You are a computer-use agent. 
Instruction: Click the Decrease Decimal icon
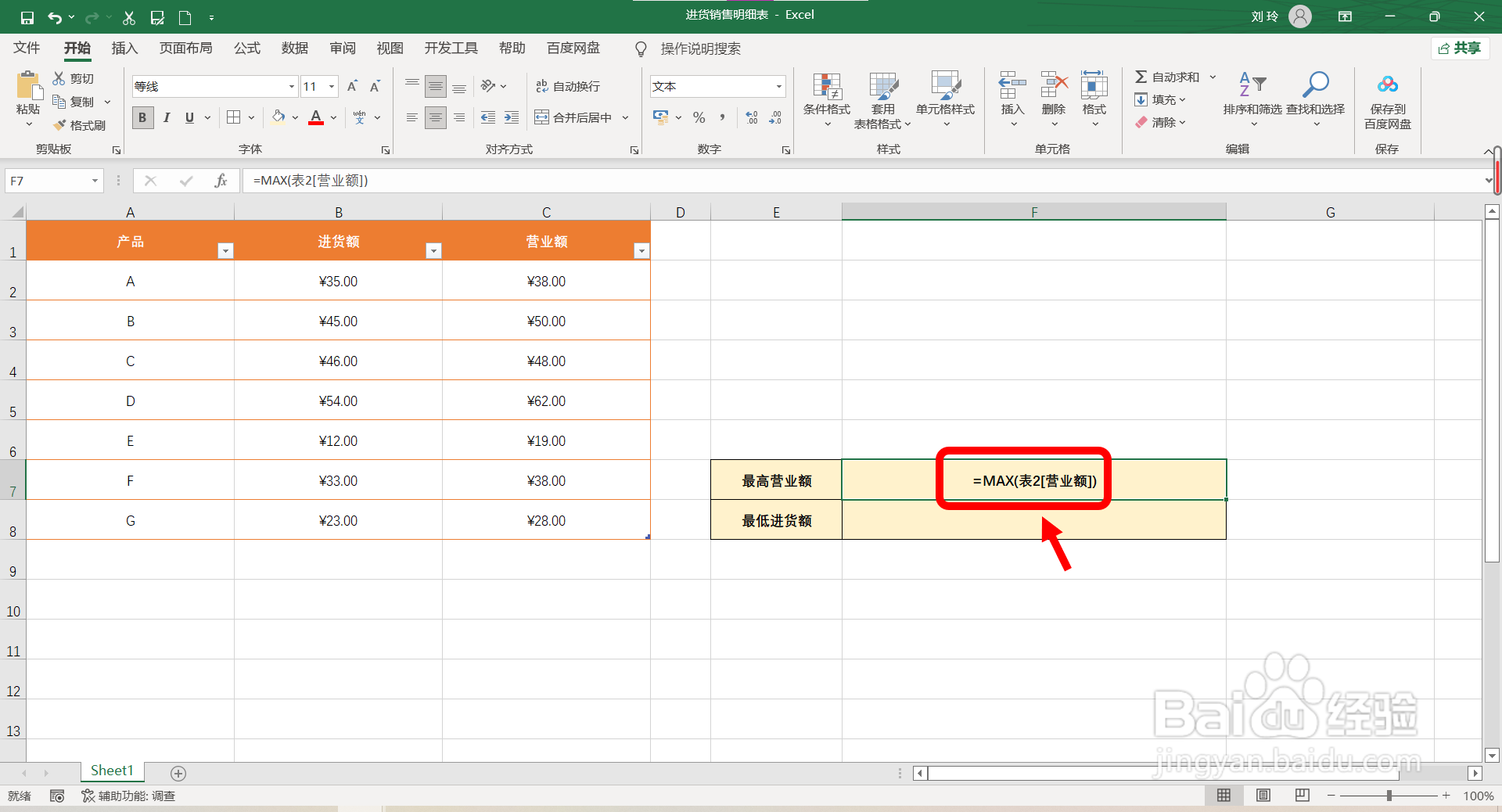[775, 117]
